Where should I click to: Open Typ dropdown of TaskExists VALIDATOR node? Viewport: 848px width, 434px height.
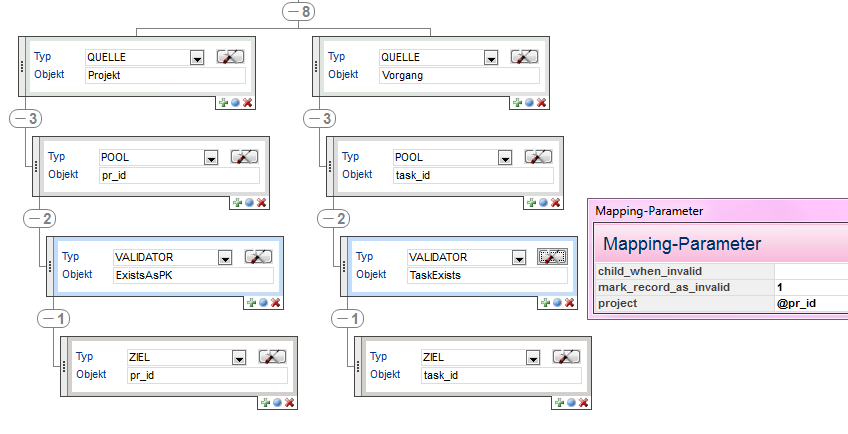[519, 258]
